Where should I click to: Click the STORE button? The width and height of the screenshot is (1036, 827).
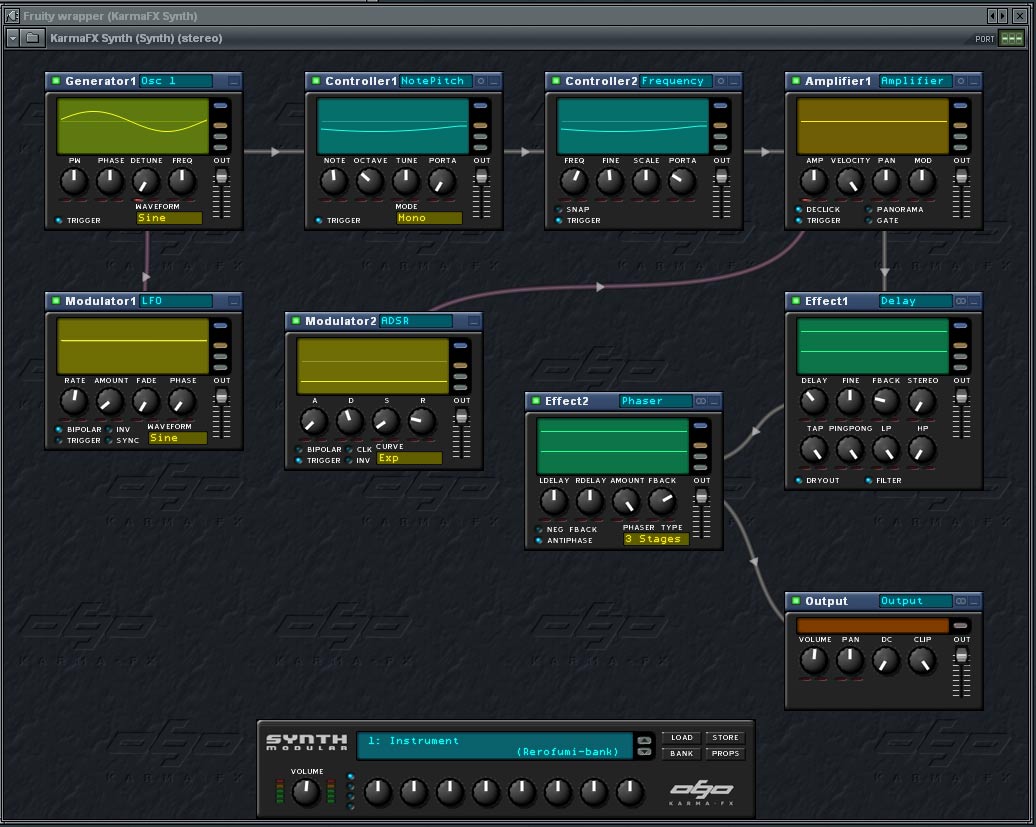[x=725, y=737]
